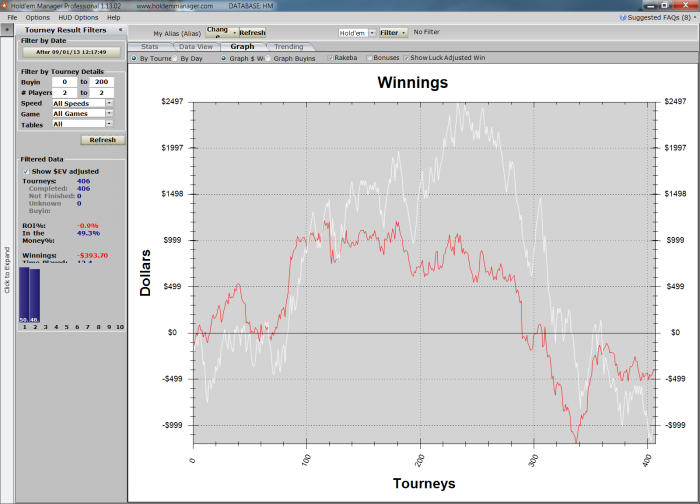Open the Help menu
The image size is (700, 504).
113,17
